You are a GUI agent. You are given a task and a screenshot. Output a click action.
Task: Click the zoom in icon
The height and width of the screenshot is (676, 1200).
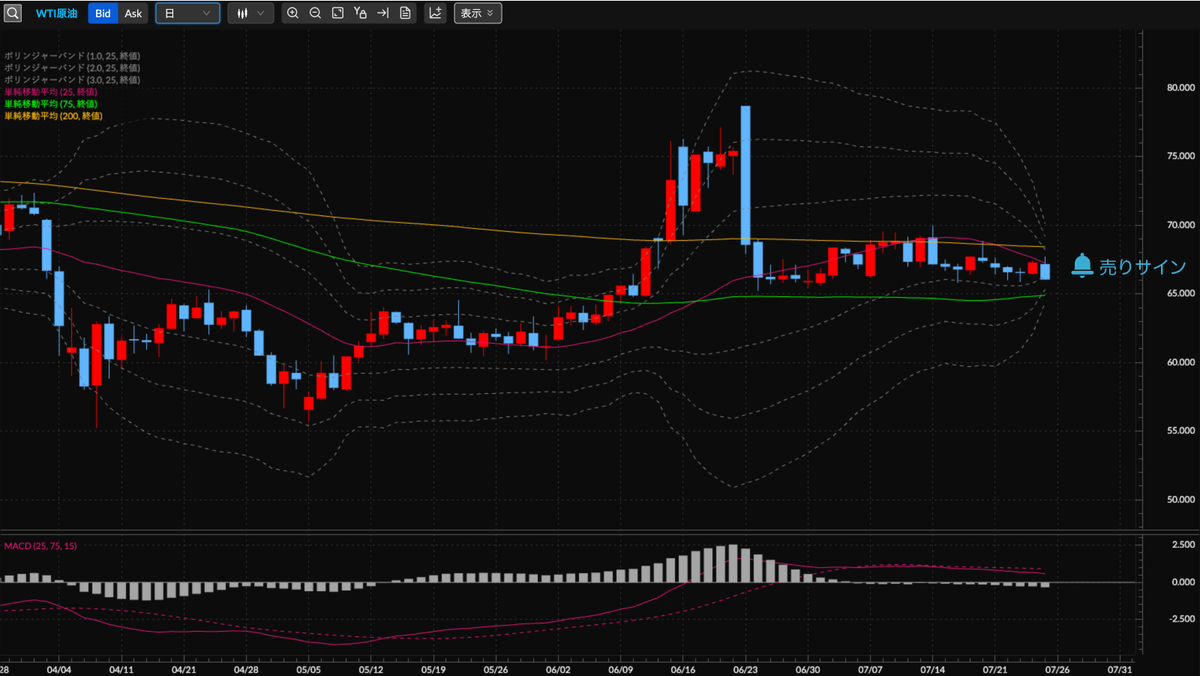[x=292, y=13]
